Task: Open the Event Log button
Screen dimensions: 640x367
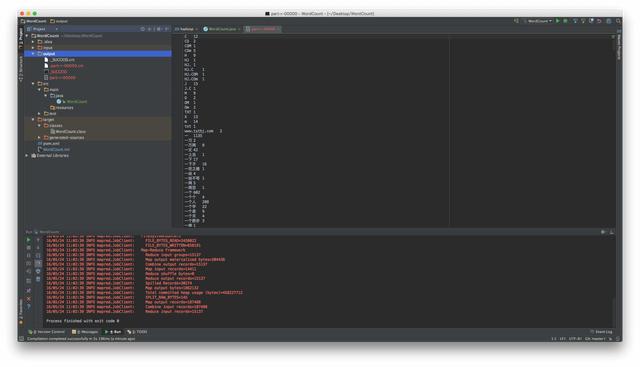Action: point(601,332)
